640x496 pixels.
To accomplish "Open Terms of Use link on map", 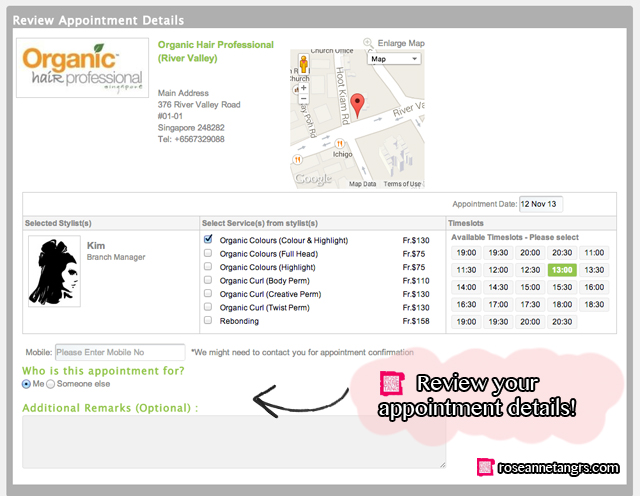I will [402, 184].
